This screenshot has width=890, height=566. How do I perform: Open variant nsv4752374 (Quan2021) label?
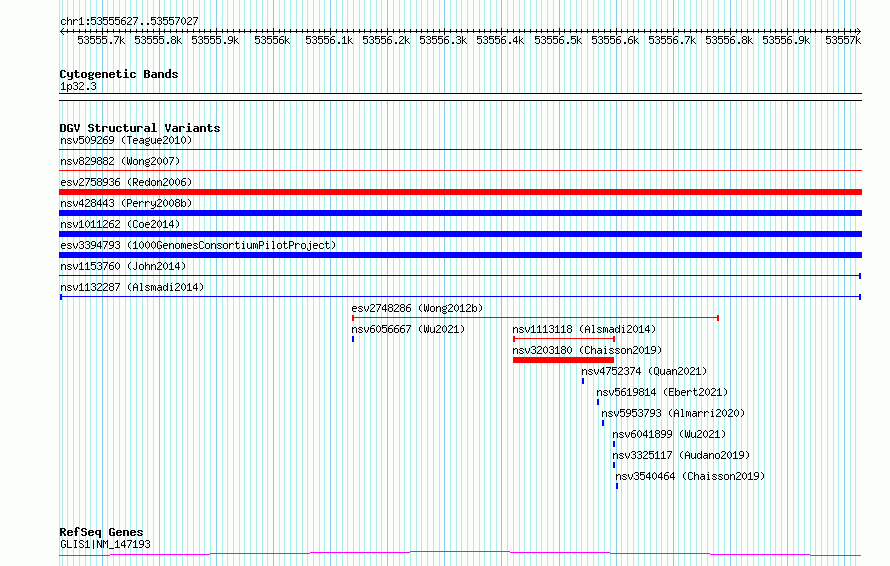[x=644, y=371]
